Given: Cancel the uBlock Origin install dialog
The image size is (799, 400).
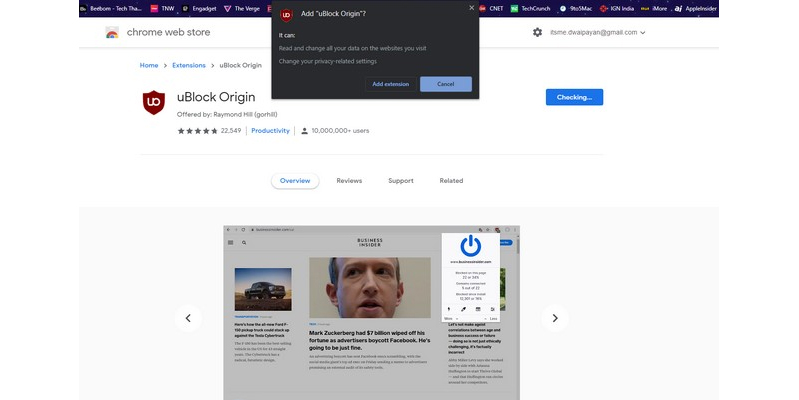Looking at the screenshot, I should 445,84.
